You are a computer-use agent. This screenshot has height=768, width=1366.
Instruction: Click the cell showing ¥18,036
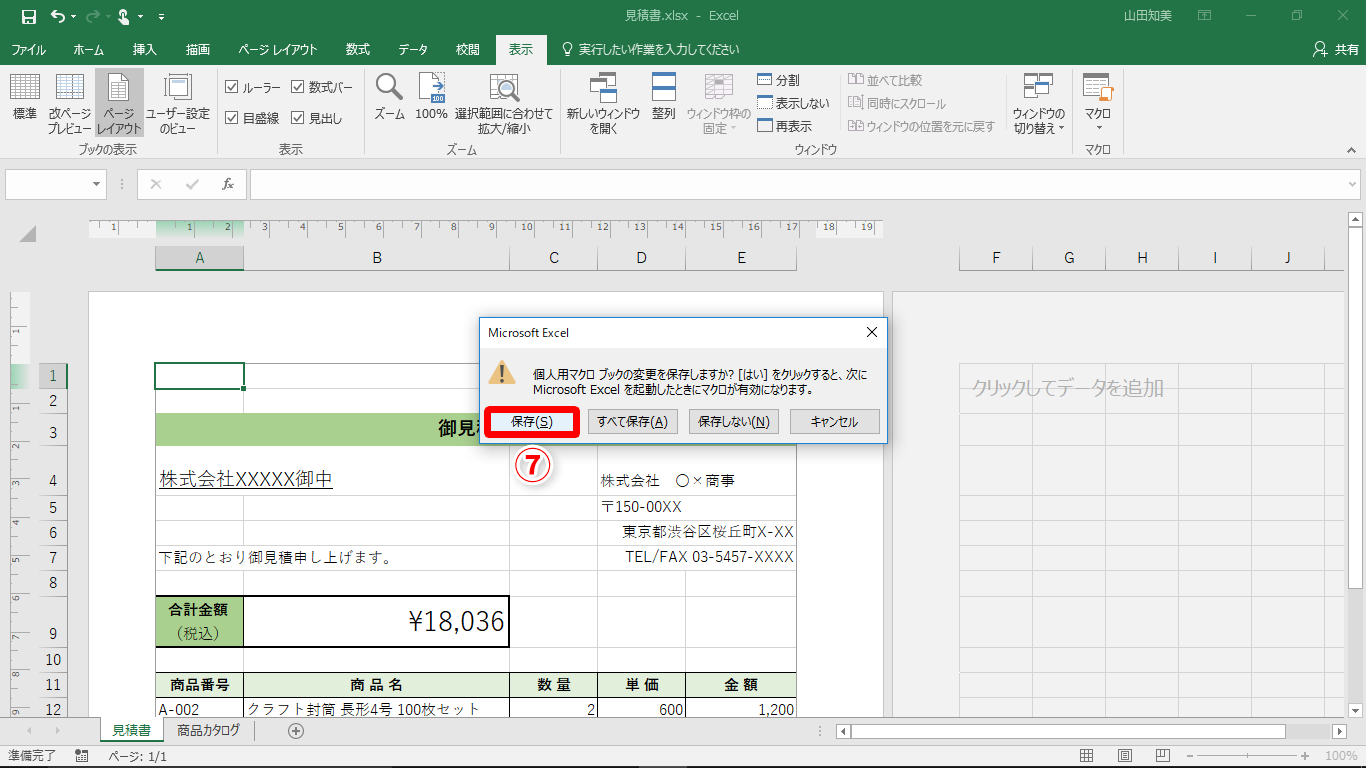(x=376, y=622)
